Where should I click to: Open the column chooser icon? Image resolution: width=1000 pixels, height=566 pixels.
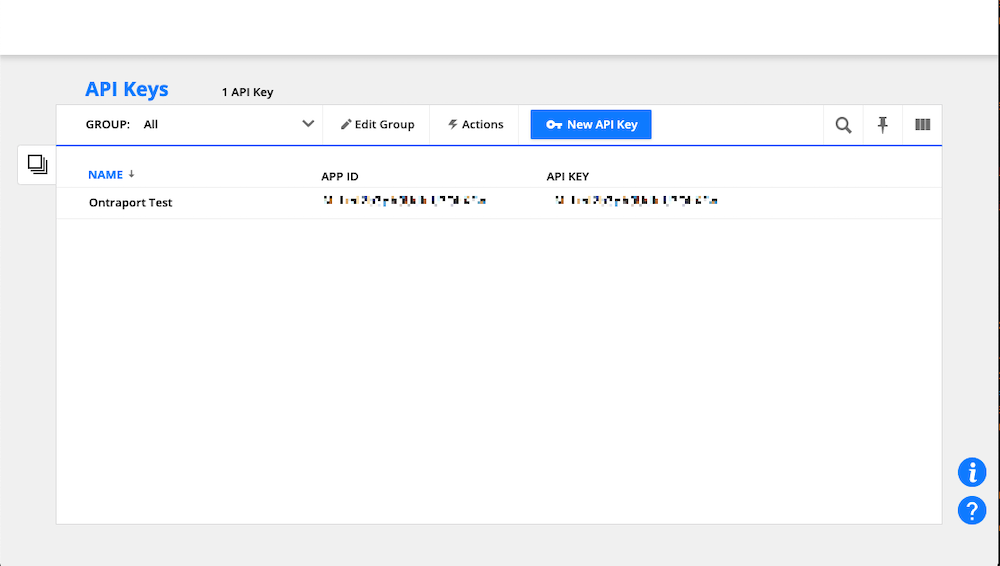click(x=922, y=125)
